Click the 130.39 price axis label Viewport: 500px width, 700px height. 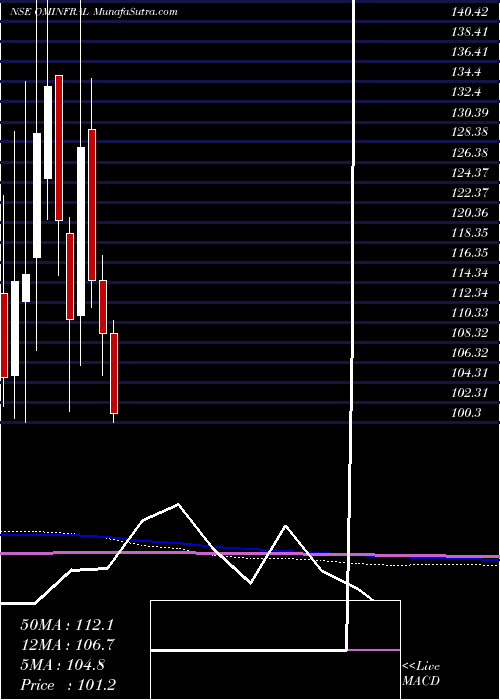tap(469, 112)
